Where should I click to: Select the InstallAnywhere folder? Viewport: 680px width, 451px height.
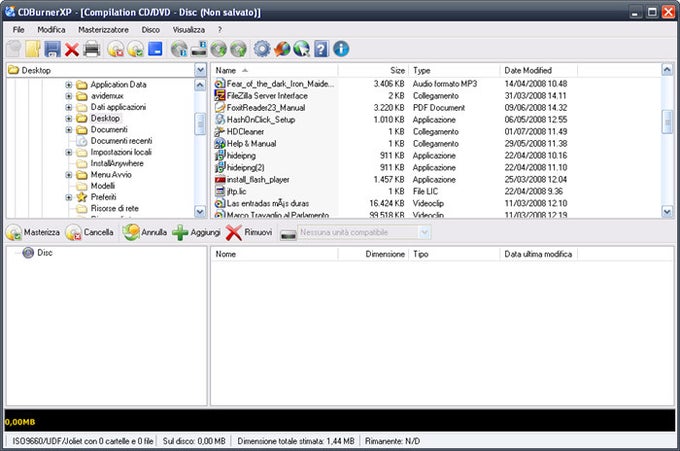tap(117, 163)
